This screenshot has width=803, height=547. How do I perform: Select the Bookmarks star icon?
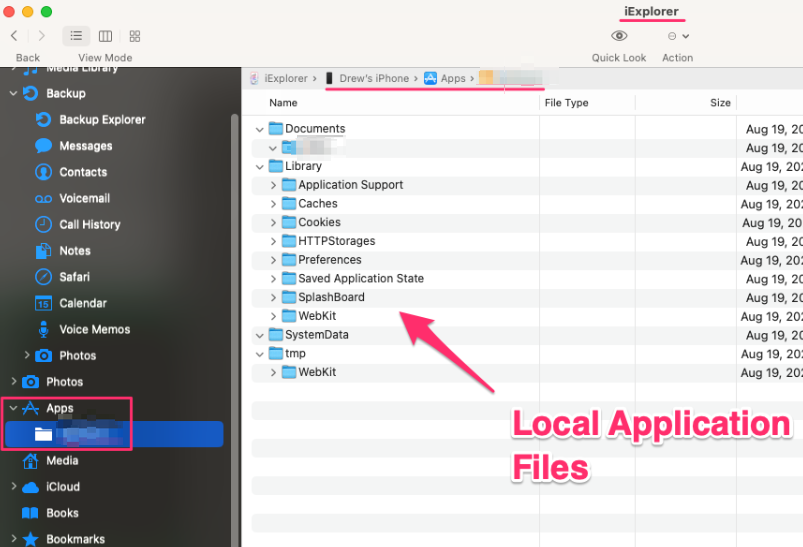coord(31,539)
